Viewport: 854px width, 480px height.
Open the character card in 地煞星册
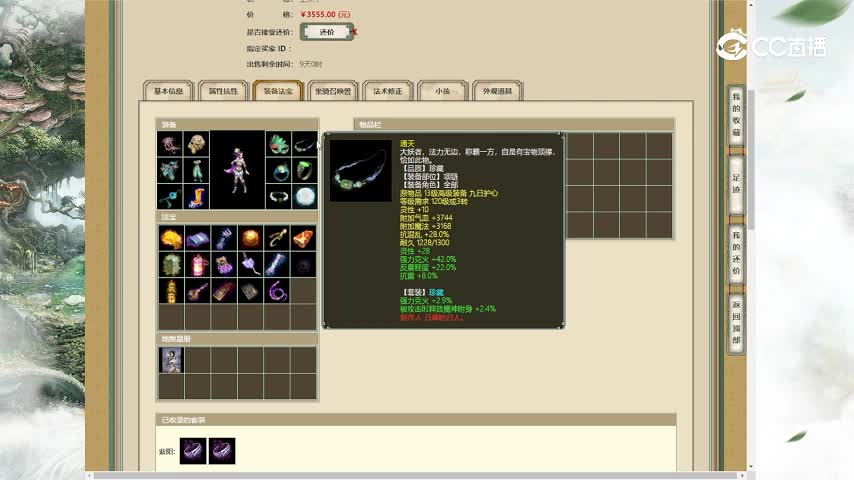click(171, 360)
